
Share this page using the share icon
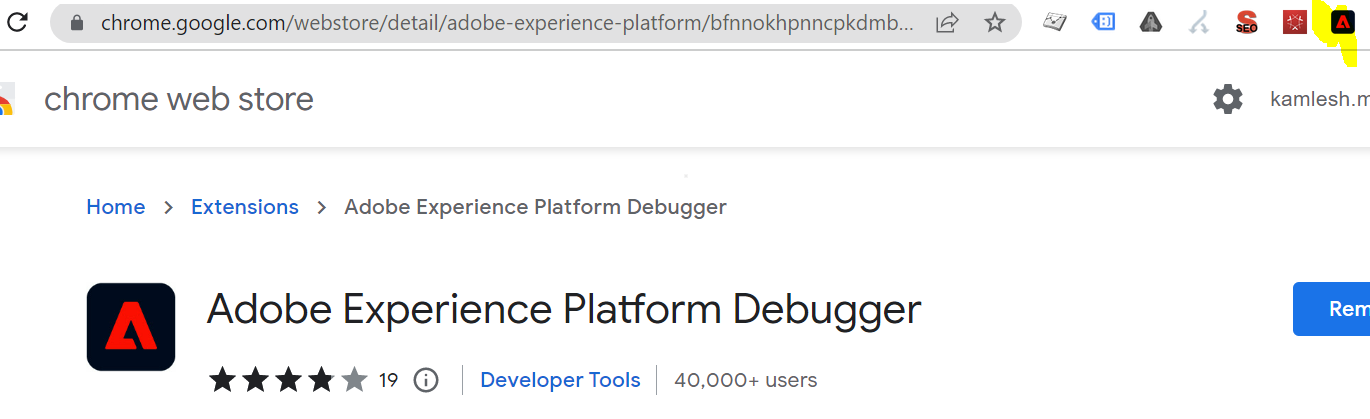tap(947, 22)
